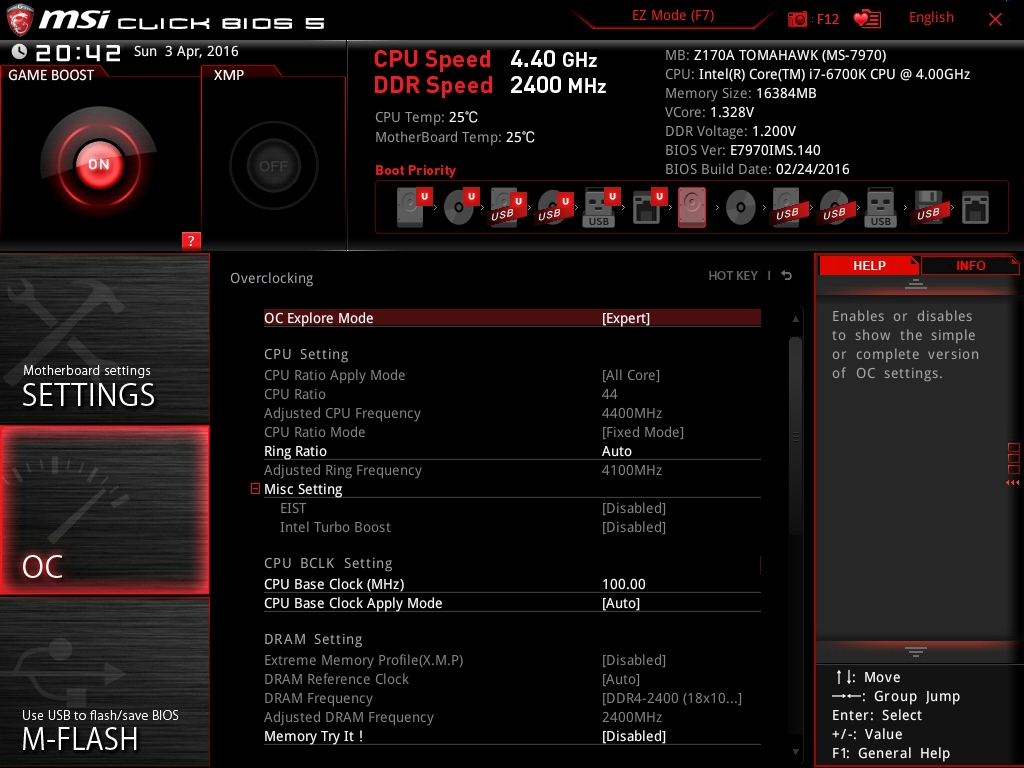1024x768 pixels.
Task: Click the GAME BOOST tab label
Action: 51,75
